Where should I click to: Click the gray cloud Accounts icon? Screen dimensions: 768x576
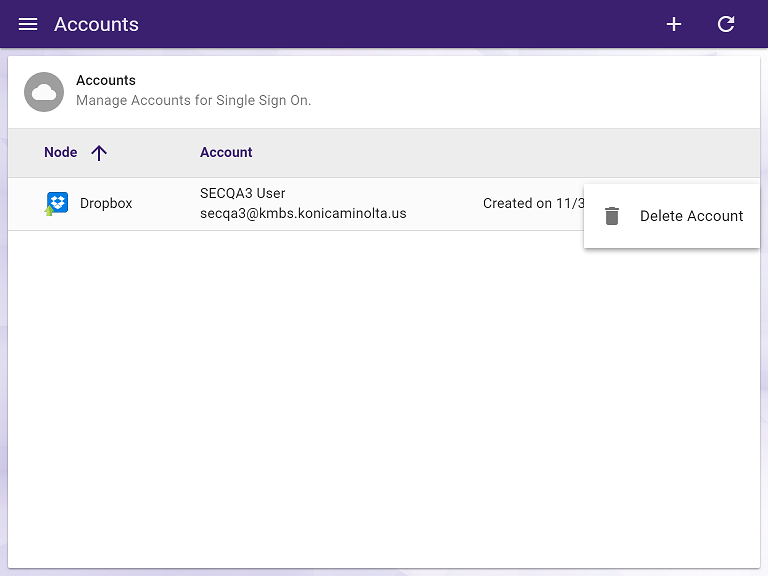pyautogui.click(x=44, y=92)
